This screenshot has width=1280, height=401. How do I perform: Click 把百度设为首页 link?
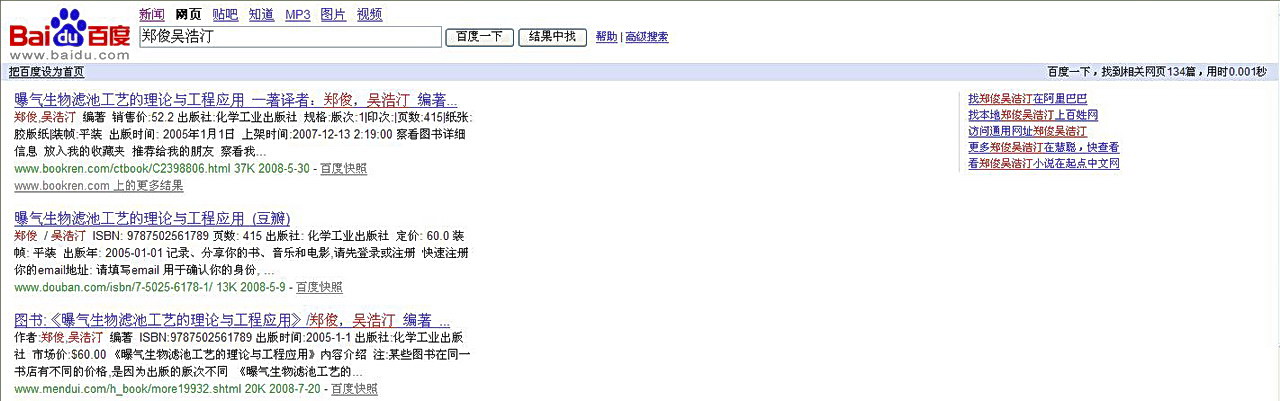pyautogui.click(x=47, y=72)
